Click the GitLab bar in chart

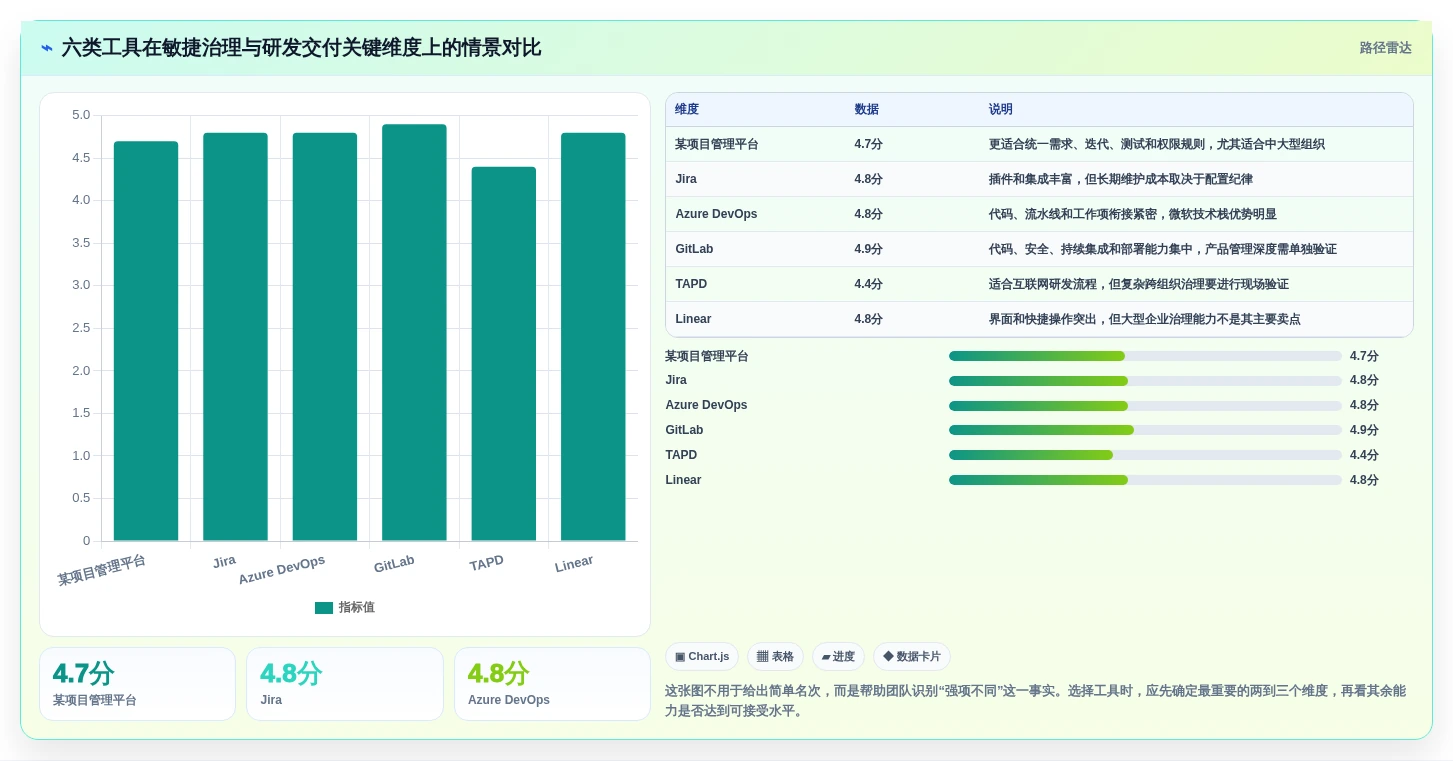click(x=414, y=333)
